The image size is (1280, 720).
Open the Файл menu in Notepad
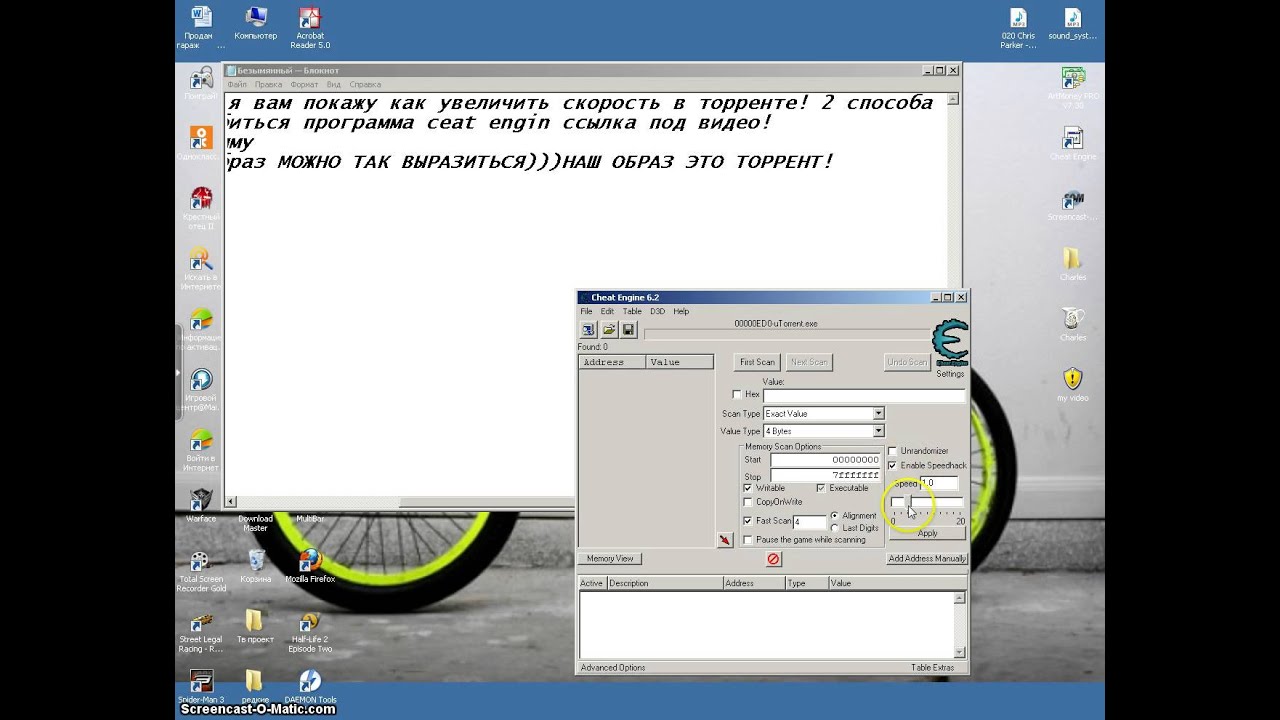[237, 85]
